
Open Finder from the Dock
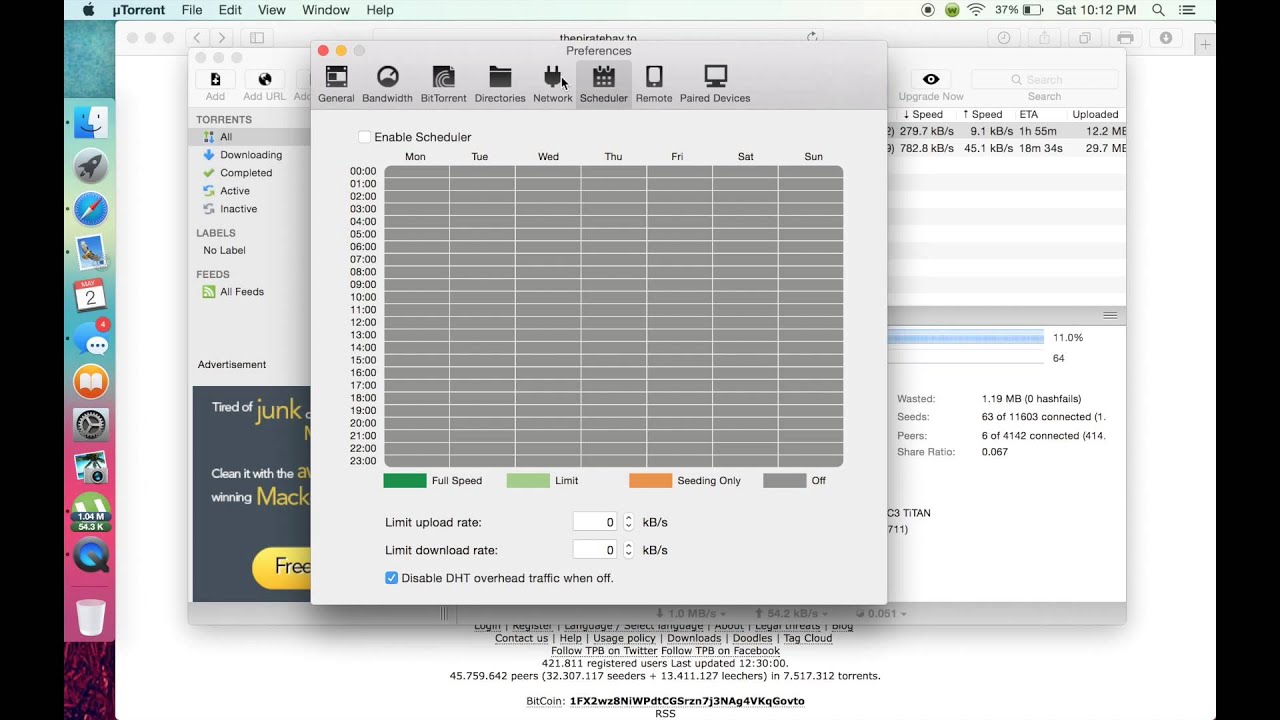[91, 123]
